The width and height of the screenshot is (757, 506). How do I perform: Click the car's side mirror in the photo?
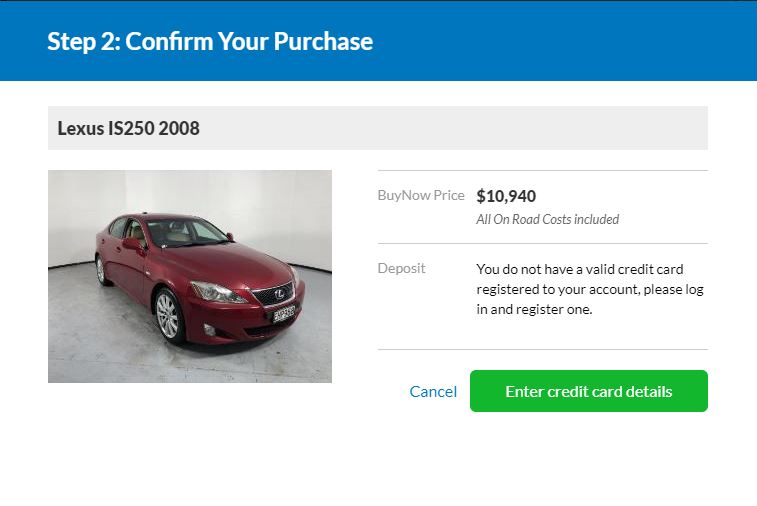[134, 244]
